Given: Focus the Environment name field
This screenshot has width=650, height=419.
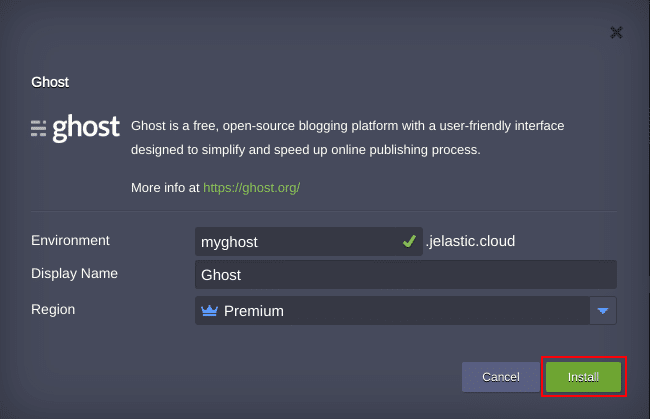Looking at the screenshot, I should tap(309, 241).
